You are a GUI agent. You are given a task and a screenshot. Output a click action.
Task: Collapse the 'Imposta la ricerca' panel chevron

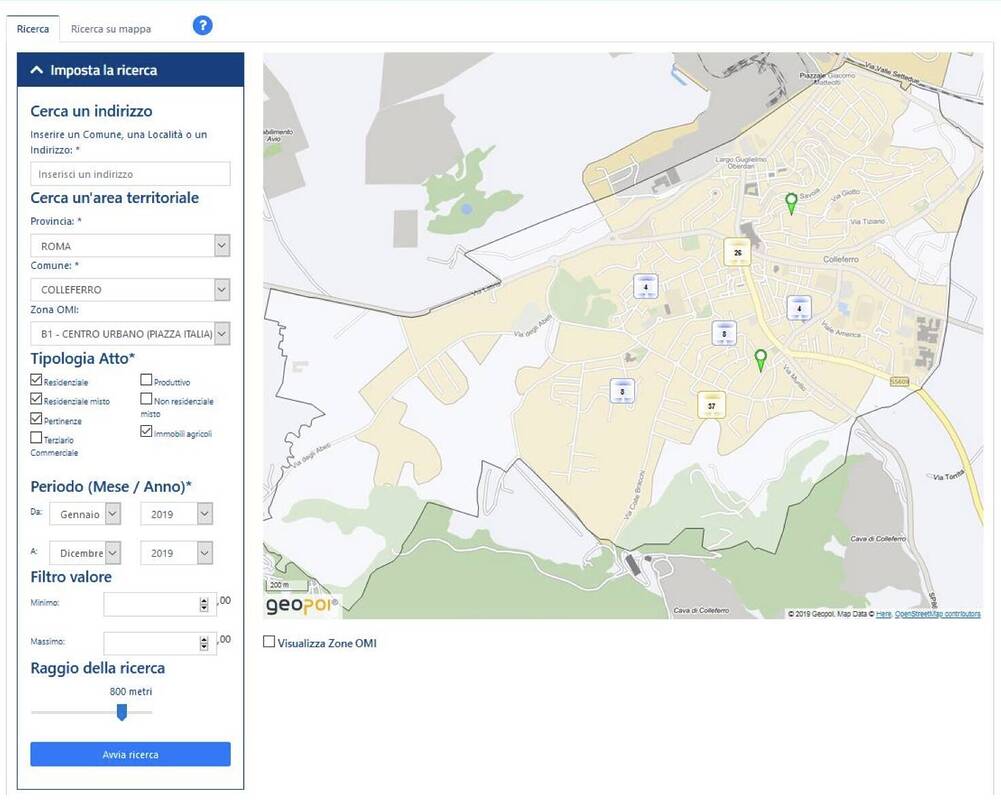point(37,70)
